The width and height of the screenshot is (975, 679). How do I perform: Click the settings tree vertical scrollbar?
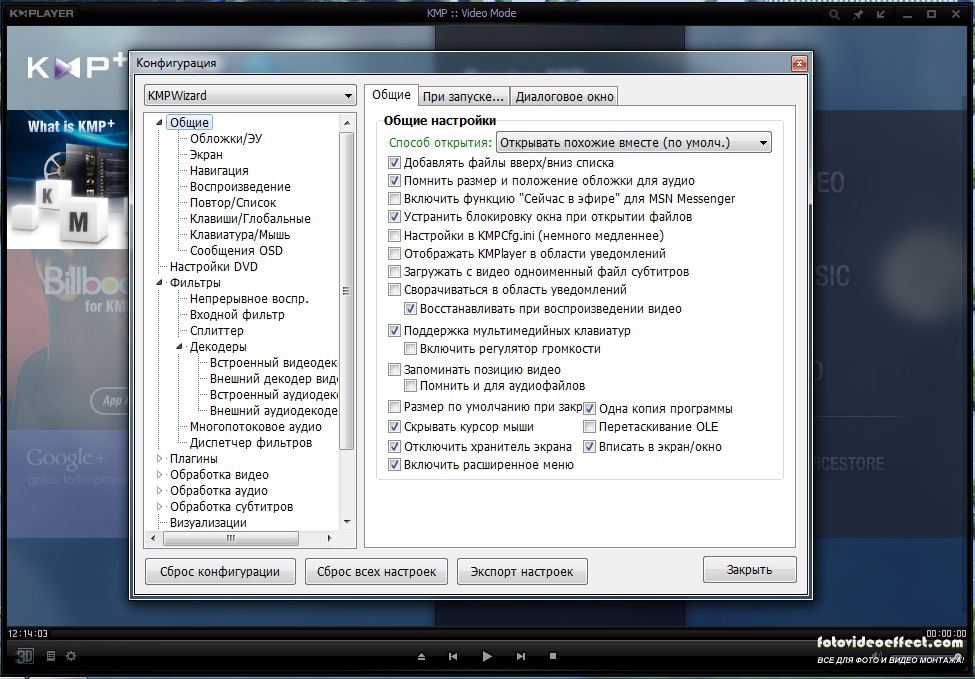pyautogui.click(x=347, y=290)
